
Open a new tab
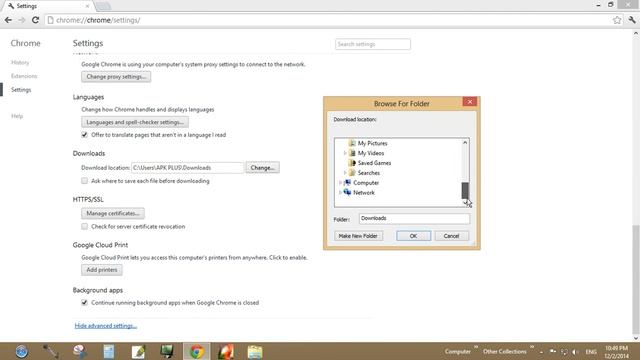click(103, 6)
